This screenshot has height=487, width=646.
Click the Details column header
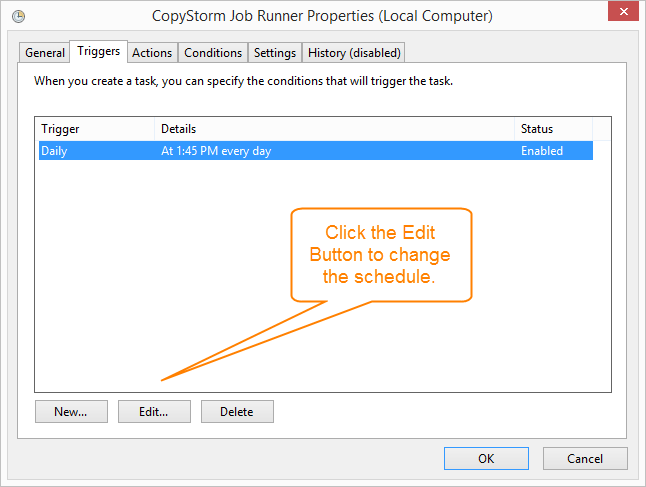pyautogui.click(x=335, y=129)
